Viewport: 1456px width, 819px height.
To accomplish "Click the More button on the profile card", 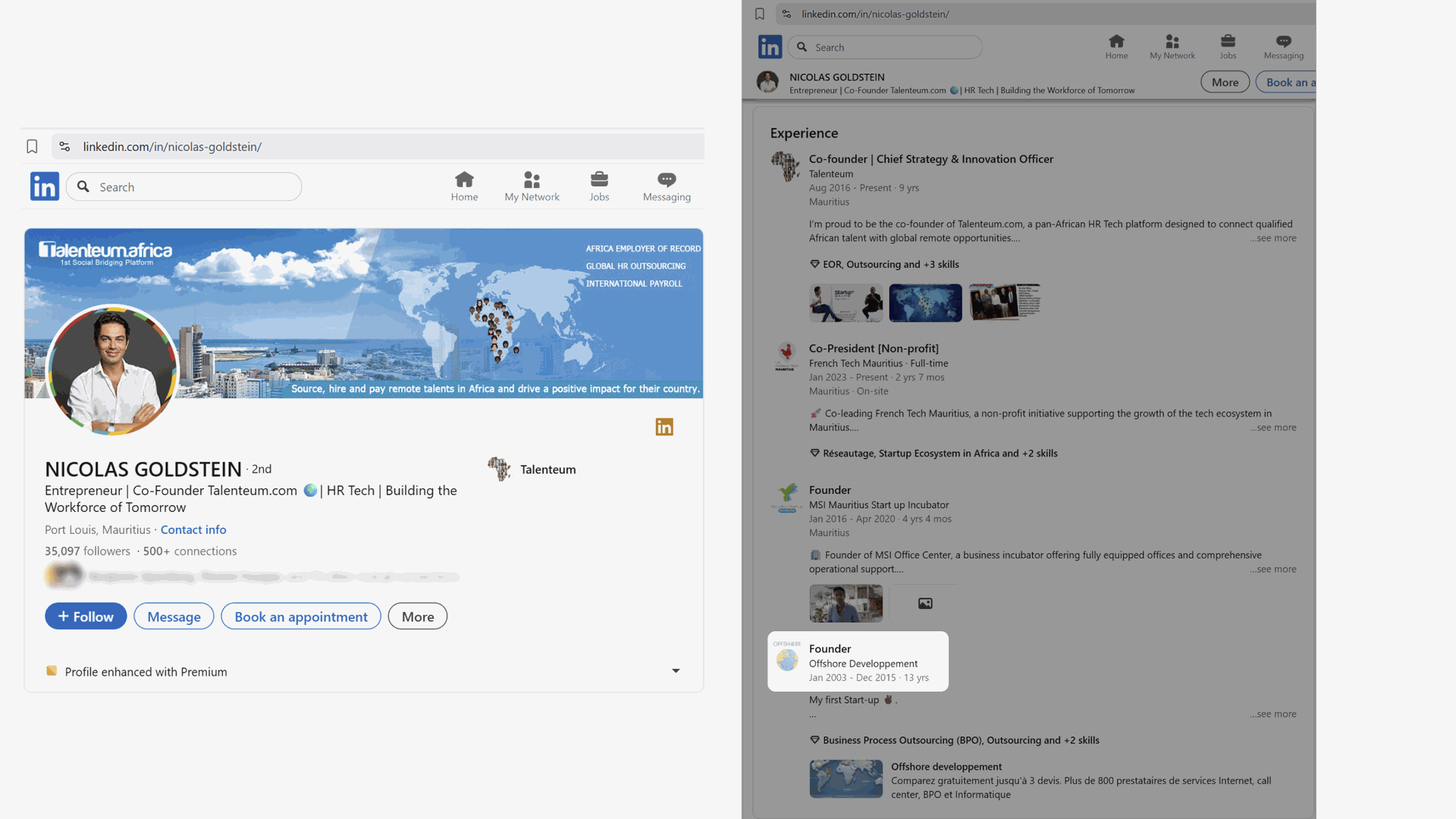I will point(418,617).
